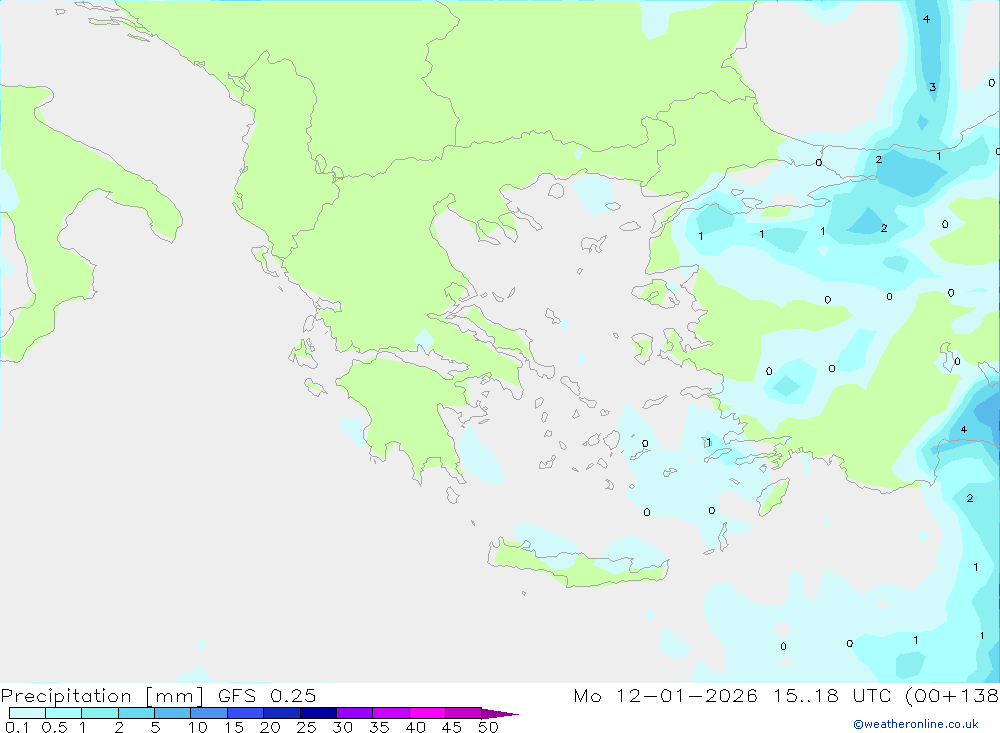Image resolution: width=1000 pixels, height=733 pixels.
Task: Click the legend scale label '25'
Action: click(x=306, y=727)
